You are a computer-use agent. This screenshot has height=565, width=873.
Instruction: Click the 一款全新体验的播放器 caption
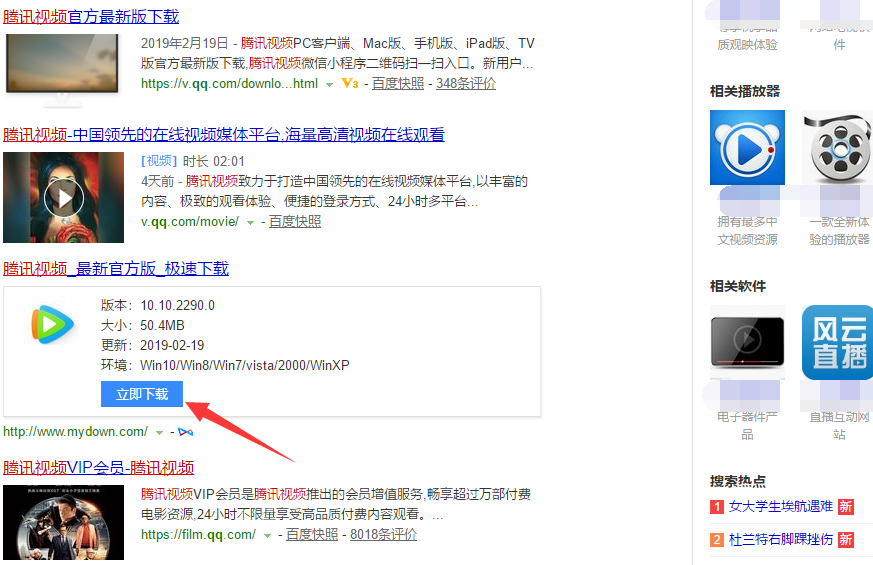point(839,230)
